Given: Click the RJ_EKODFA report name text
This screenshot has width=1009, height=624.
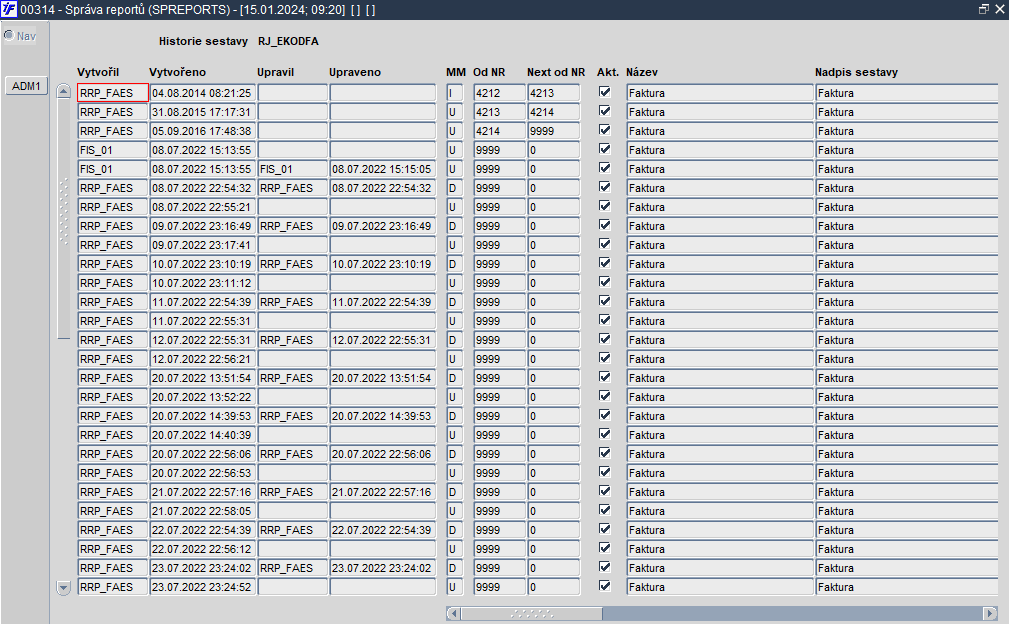Looking at the screenshot, I should point(288,41).
